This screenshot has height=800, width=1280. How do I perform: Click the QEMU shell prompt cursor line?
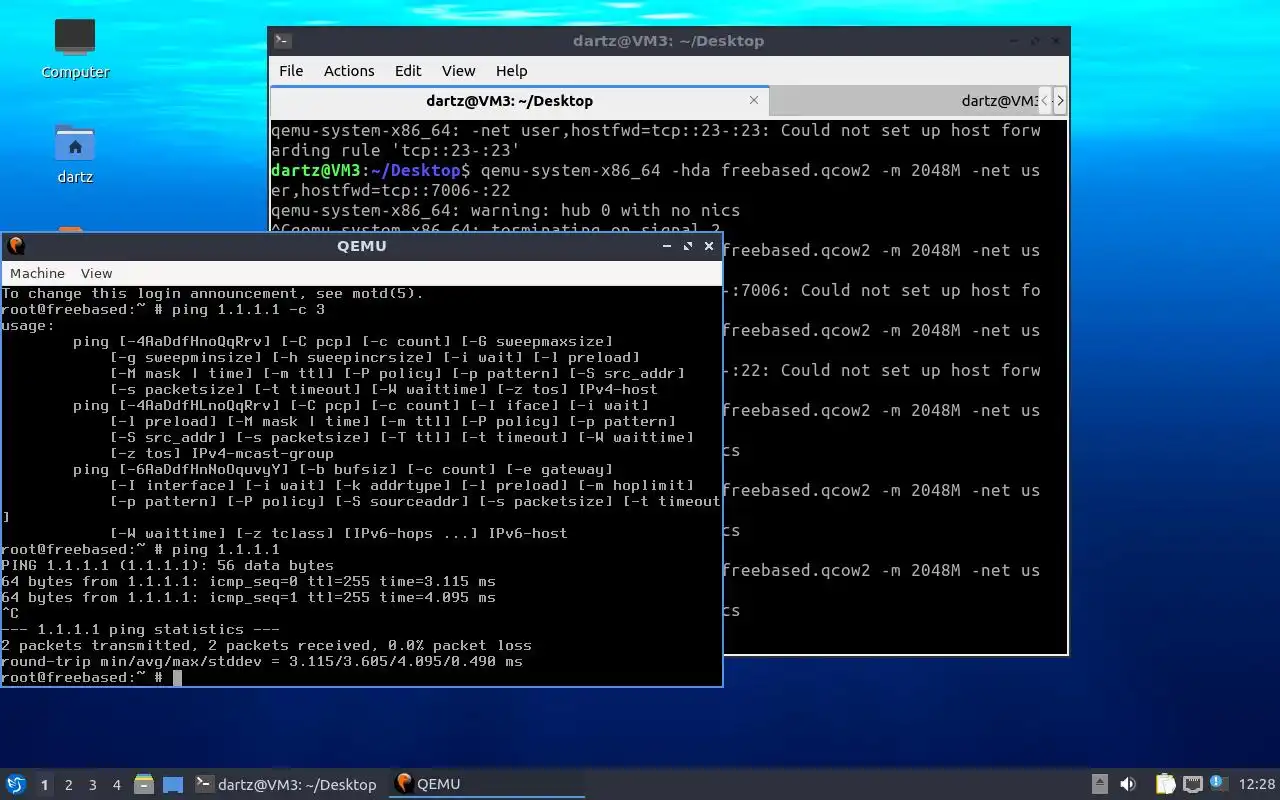92,678
